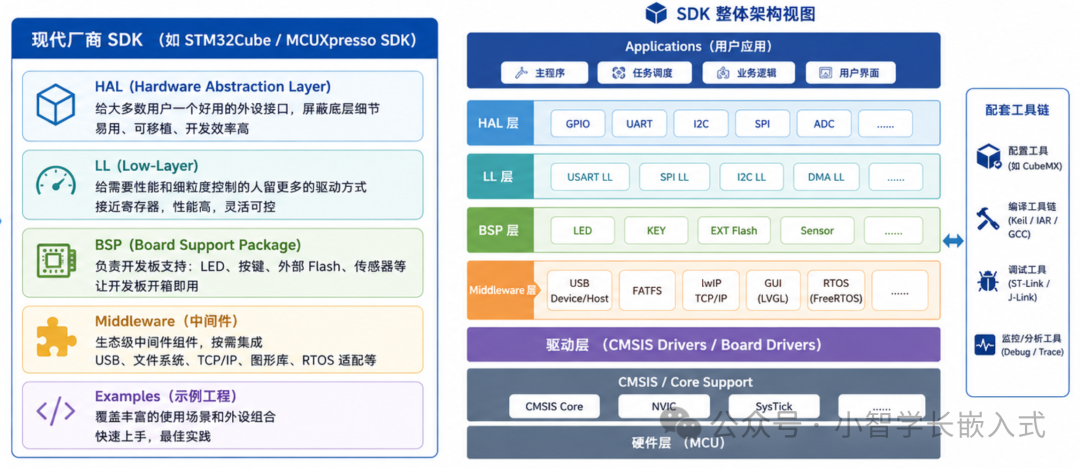Click the text 快速上手，最佳实践
Viewport: 1080px width, 468px height.
coord(152,436)
